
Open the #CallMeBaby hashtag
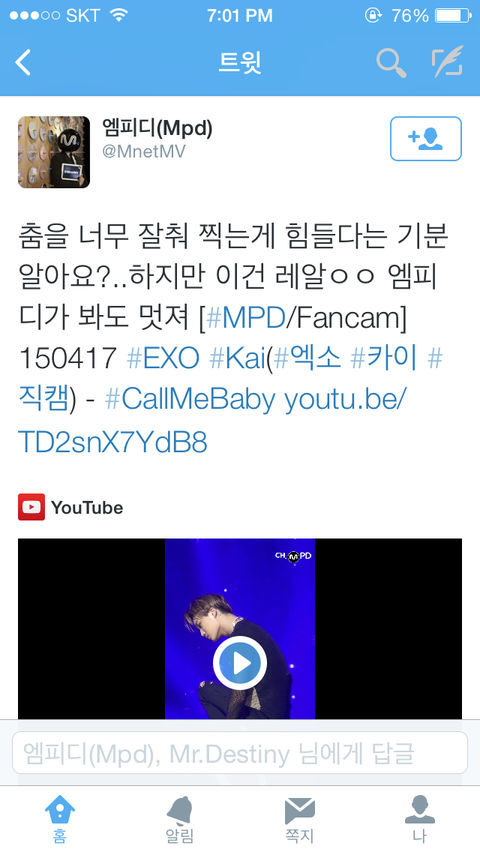[x=190, y=400]
